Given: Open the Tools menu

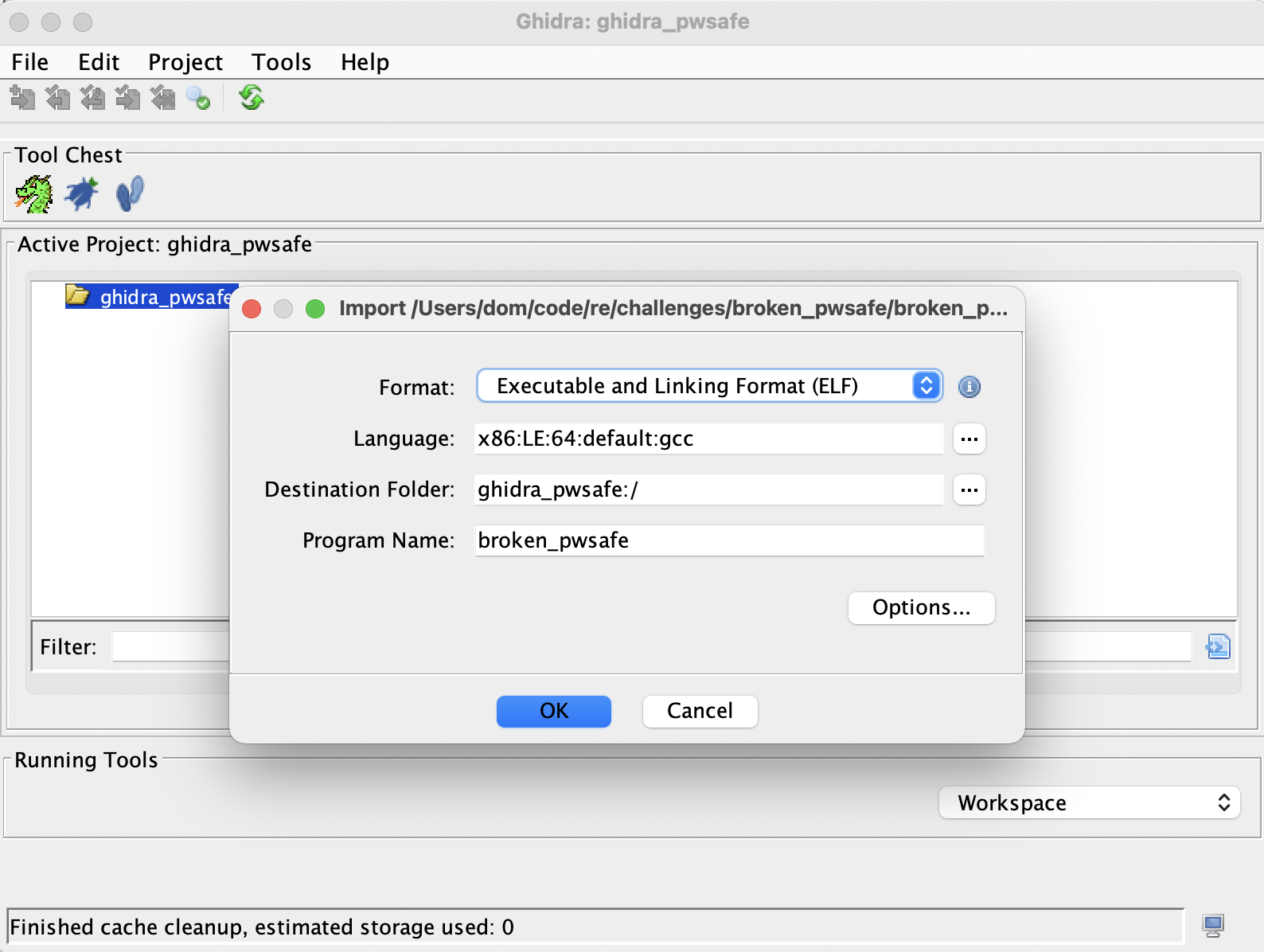Looking at the screenshot, I should pos(281,62).
